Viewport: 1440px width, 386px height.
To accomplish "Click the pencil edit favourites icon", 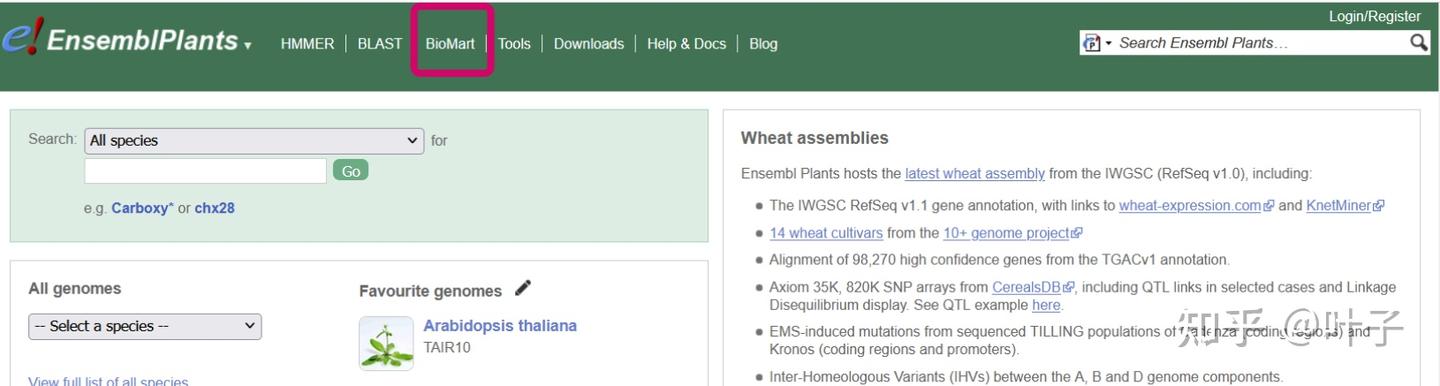I will pyautogui.click(x=523, y=289).
